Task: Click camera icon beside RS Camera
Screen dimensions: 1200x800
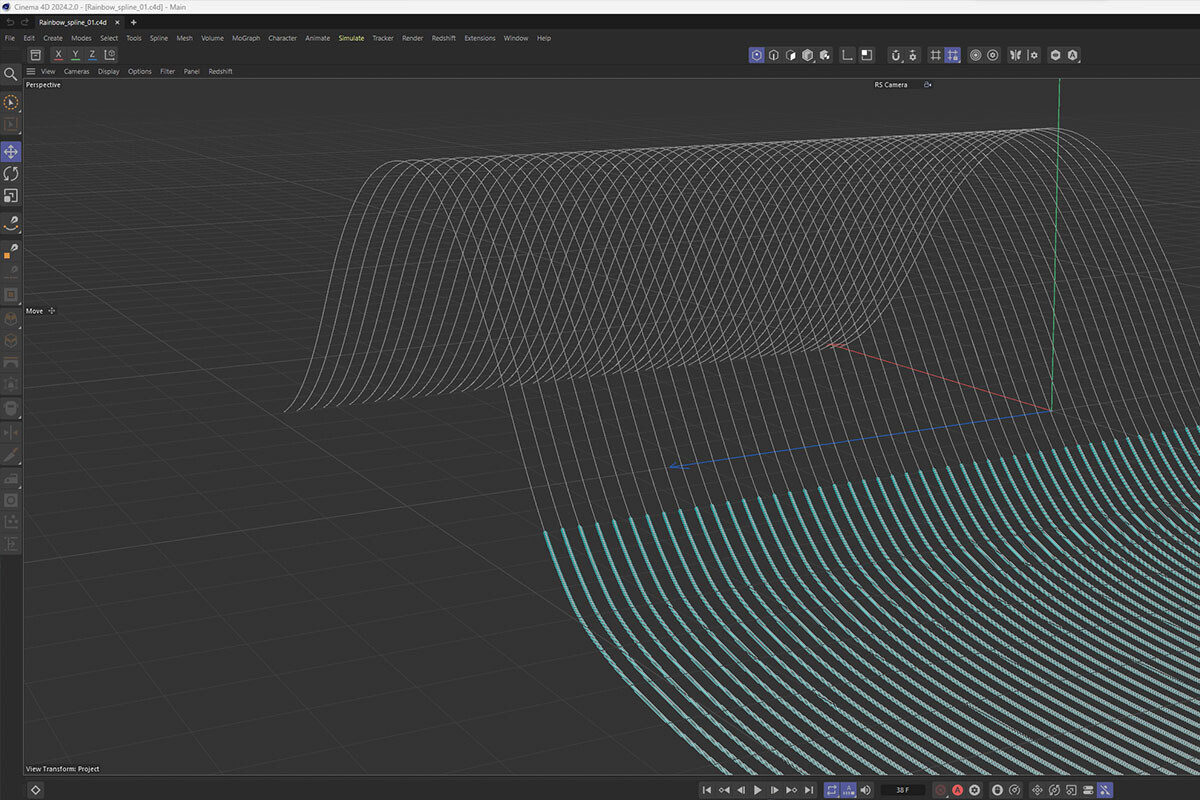Action: [x=928, y=85]
